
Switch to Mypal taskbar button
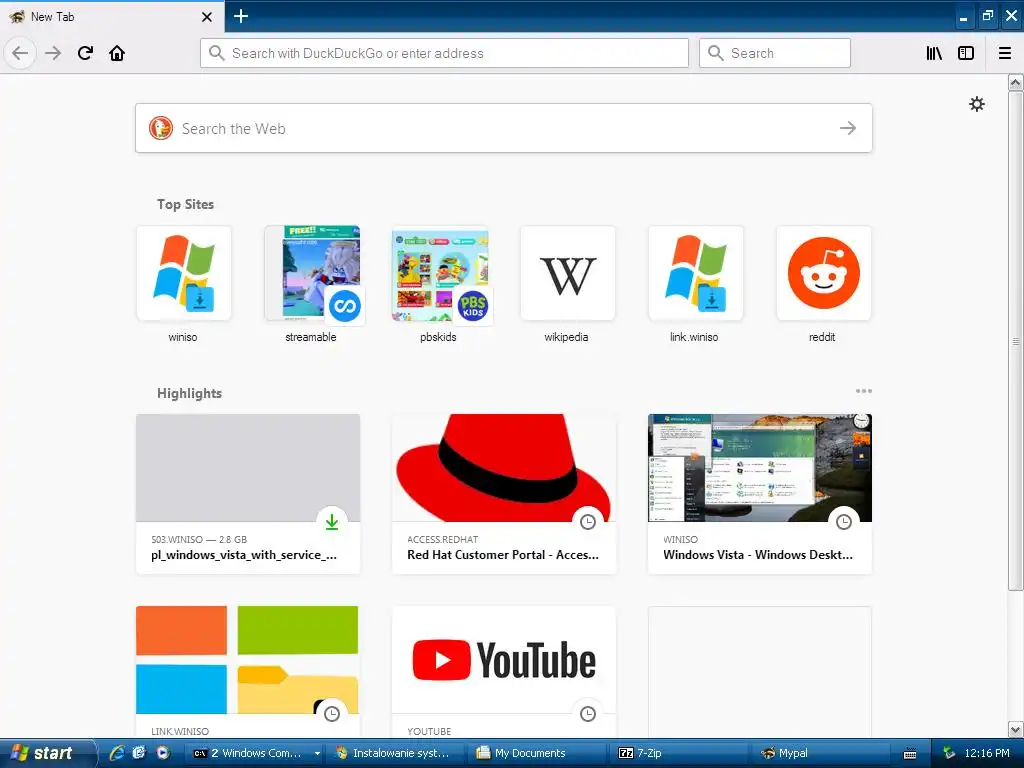point(822,753)
